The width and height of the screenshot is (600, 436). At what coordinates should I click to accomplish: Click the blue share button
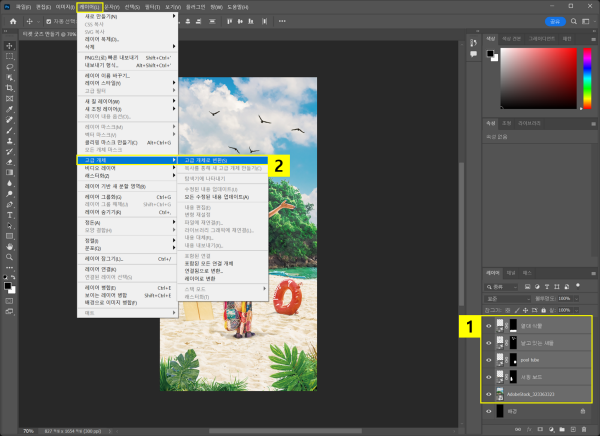[x=555, y=21]
